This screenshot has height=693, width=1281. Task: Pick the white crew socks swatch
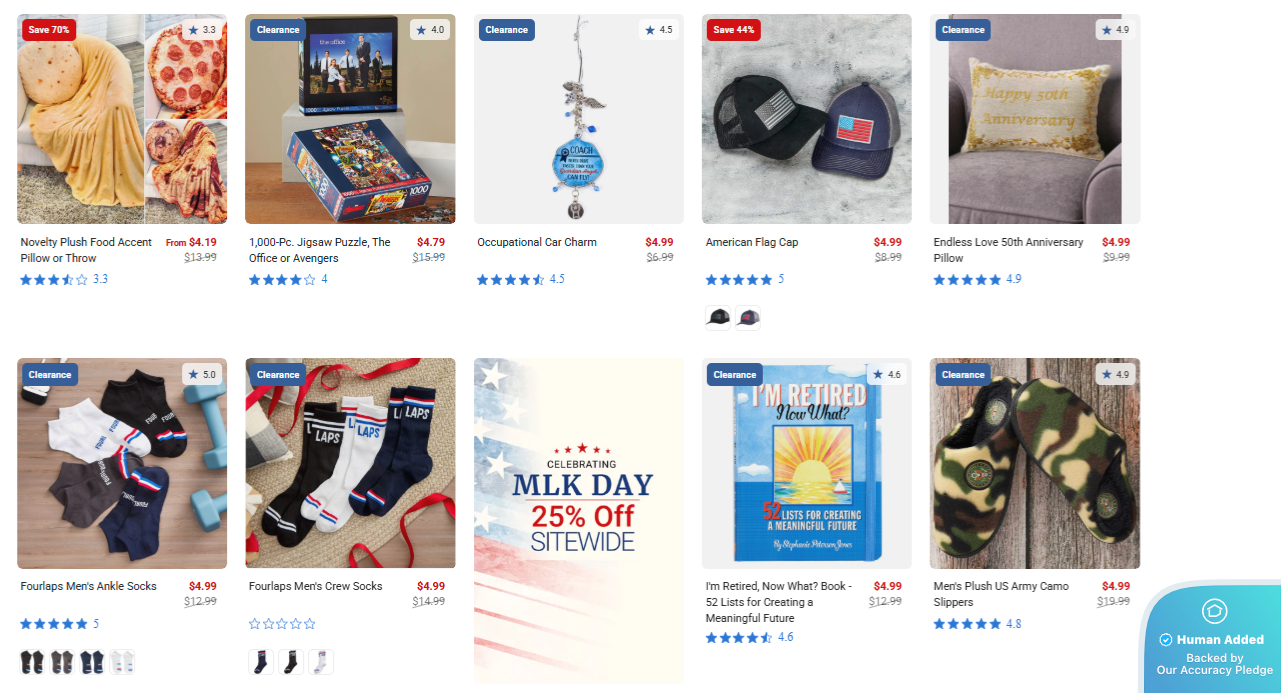(x=321, y=662)
